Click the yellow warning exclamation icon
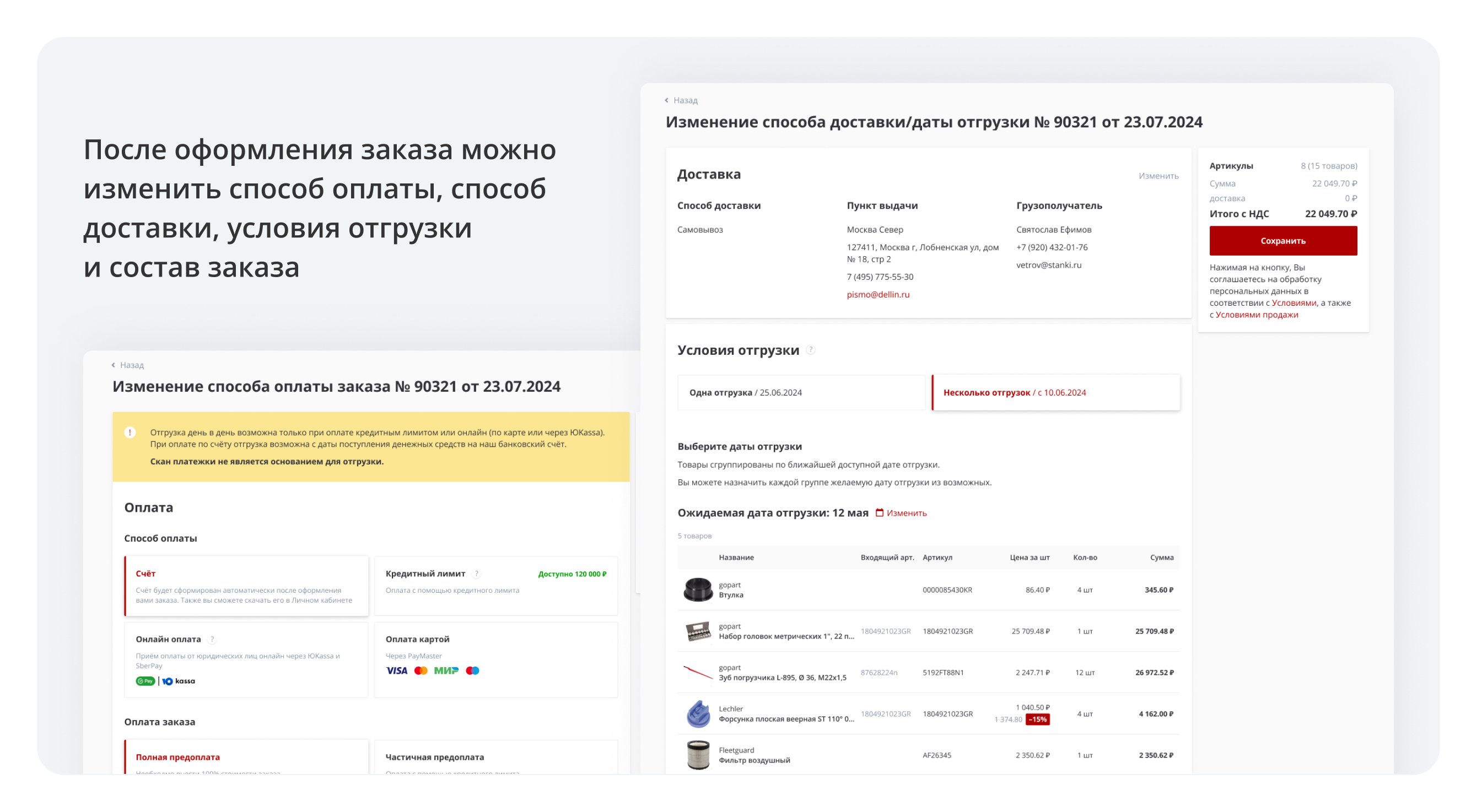Image resolution: width=1477 pixels, height=812 pixels. coord(130,432)
